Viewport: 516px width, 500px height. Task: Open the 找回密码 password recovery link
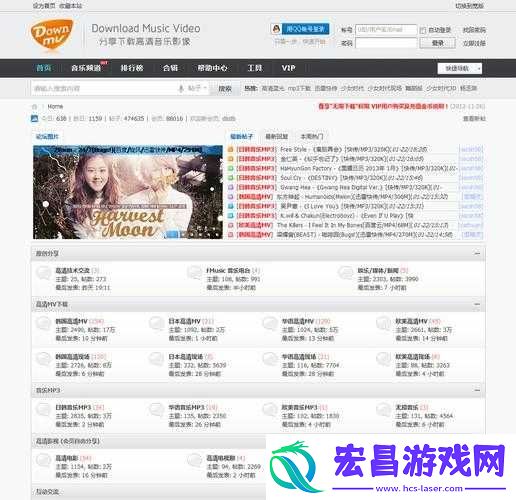click(x=474, y=30)
